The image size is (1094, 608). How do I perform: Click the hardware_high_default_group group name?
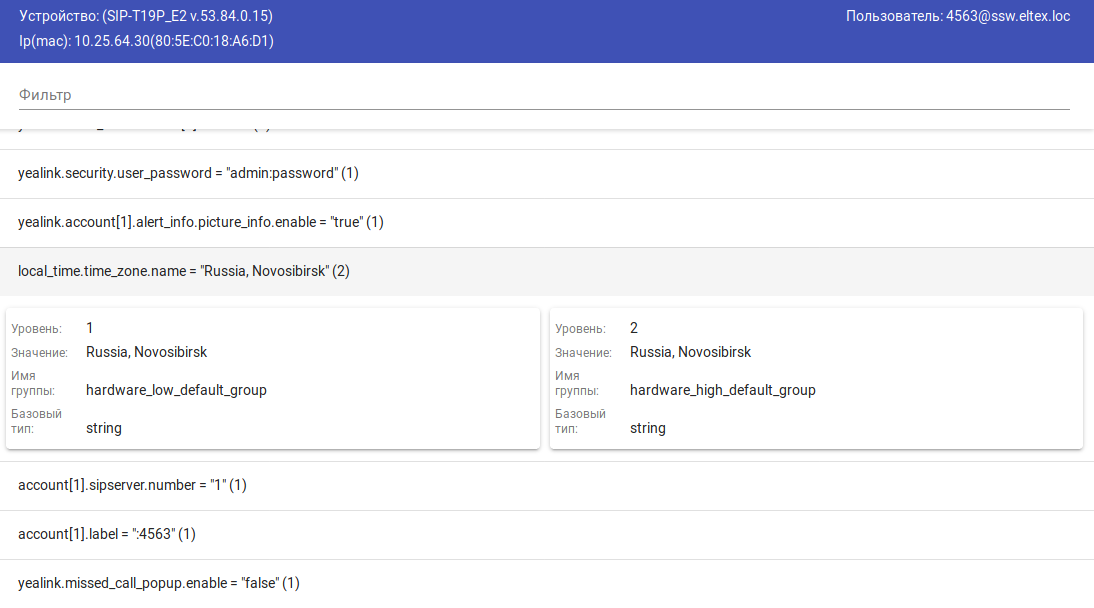coord(723,390)
